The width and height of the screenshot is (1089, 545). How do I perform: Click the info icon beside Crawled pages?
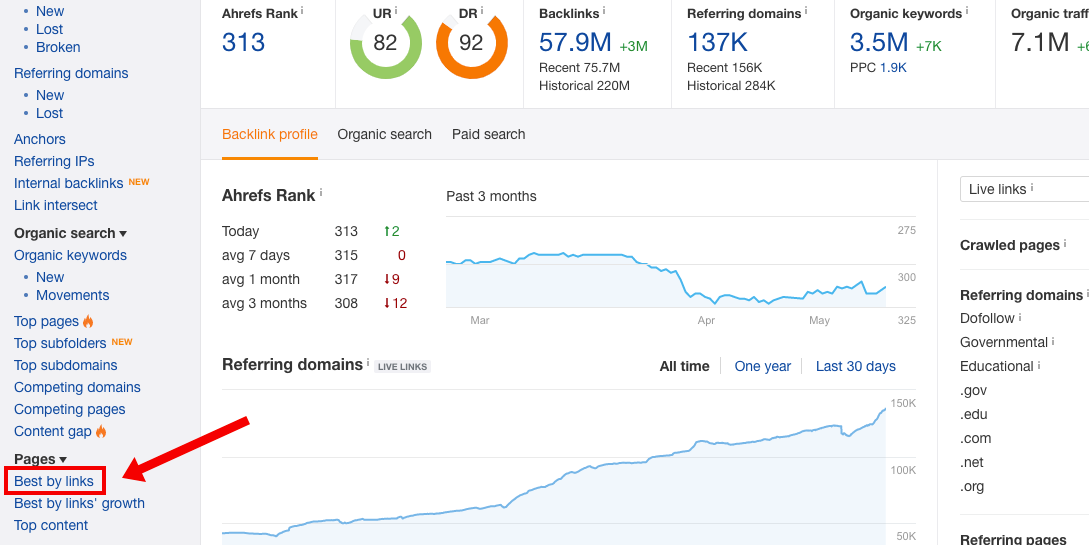[x=1065, y=244]
